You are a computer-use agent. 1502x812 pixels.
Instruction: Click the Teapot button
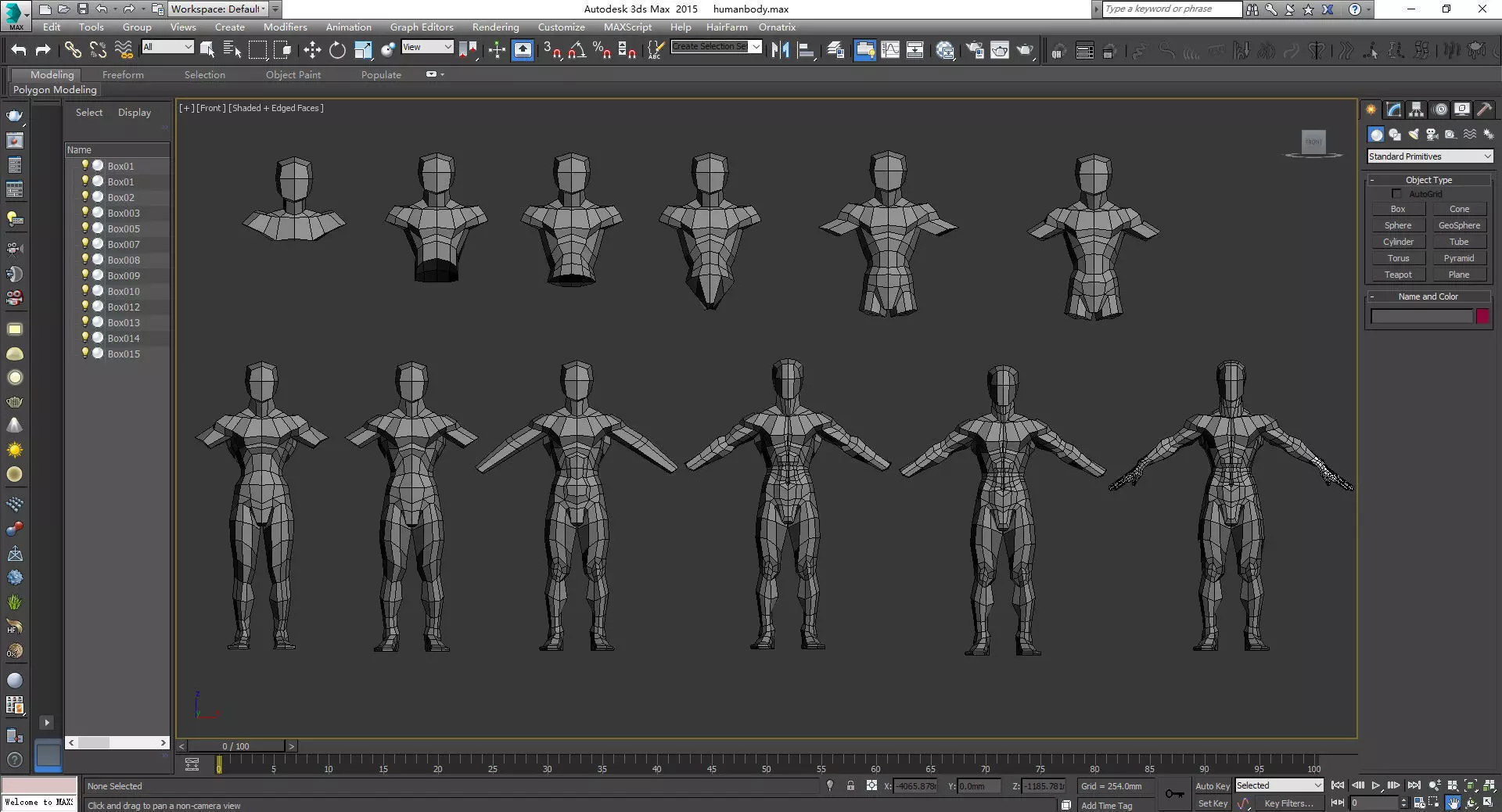coord(1398,275)
